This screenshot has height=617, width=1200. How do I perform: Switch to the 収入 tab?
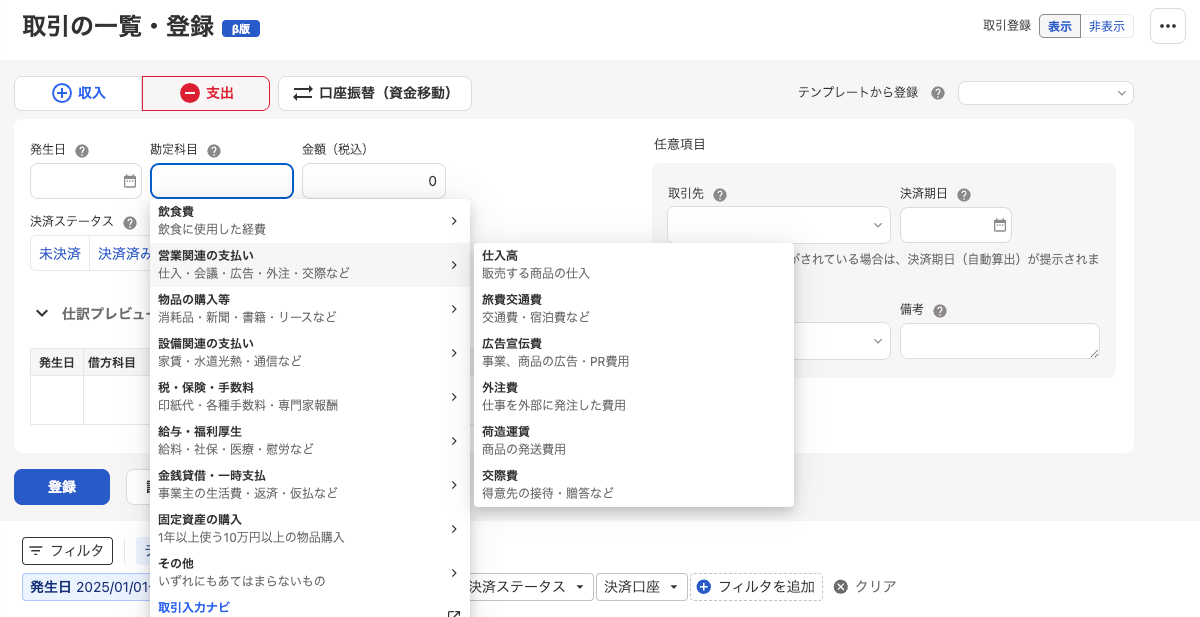tap(78, 92)
